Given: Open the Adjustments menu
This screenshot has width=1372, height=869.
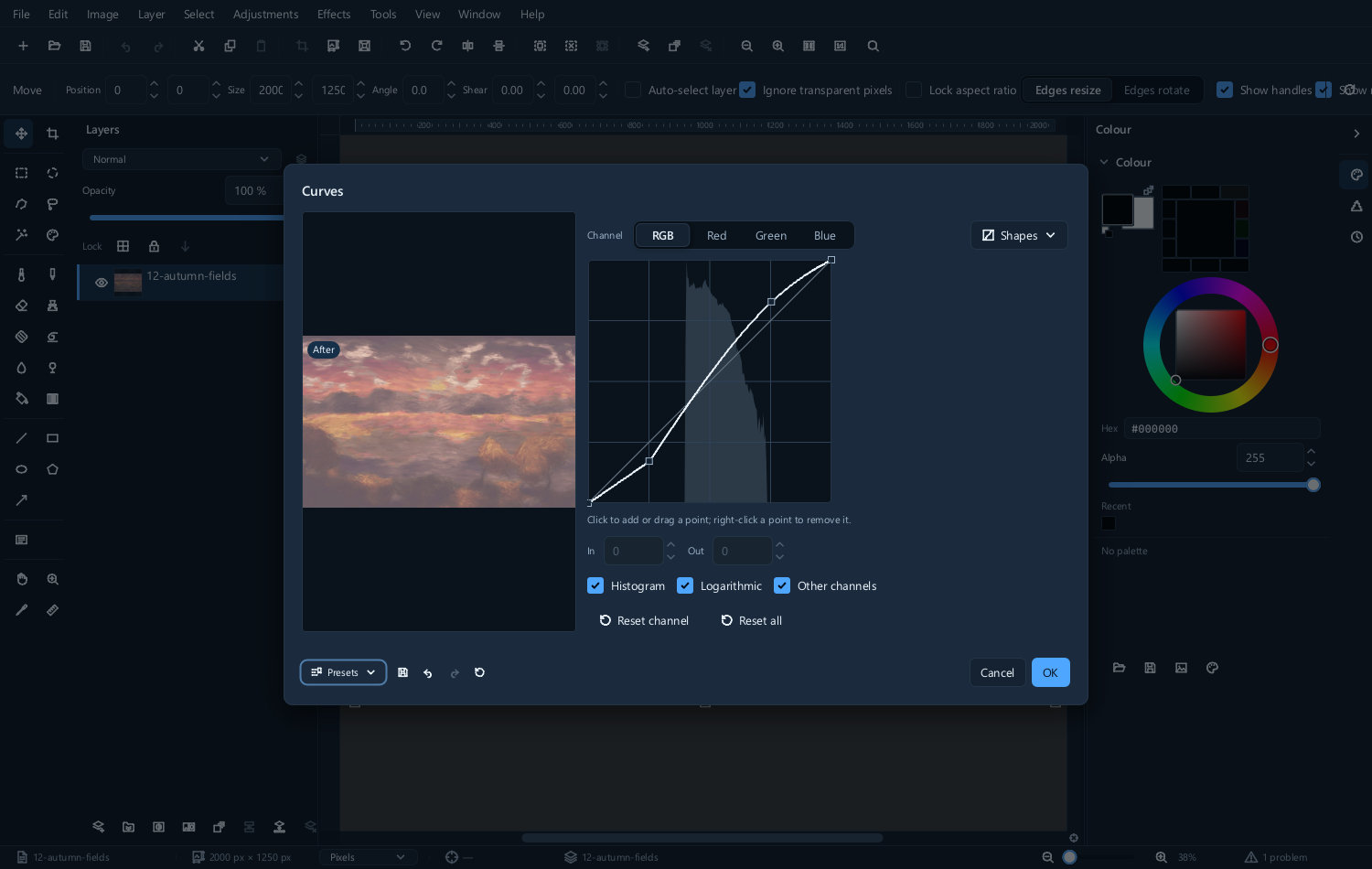Looking at the screenshot, I should [265, 14].
